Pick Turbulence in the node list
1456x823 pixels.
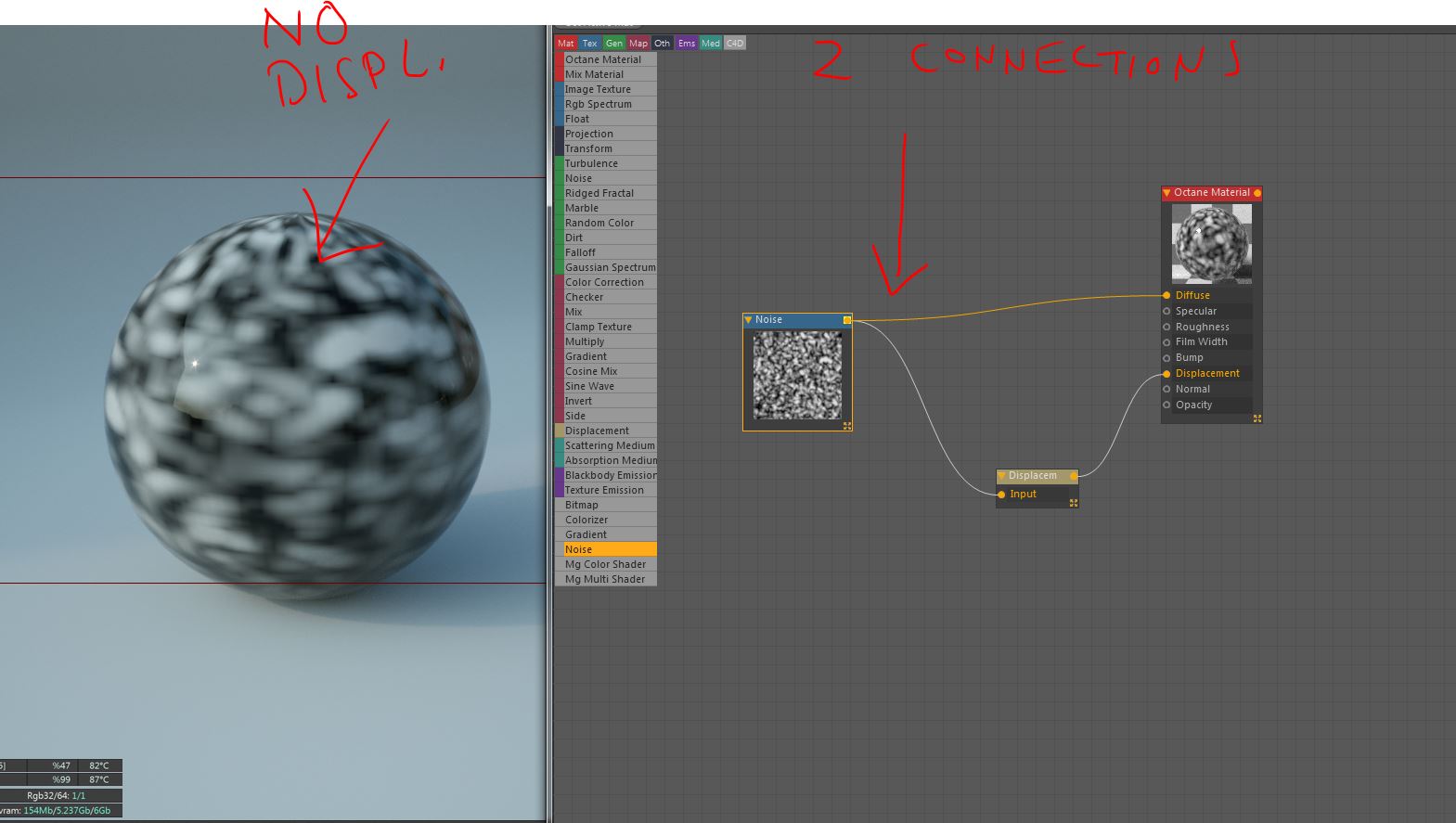click(606, 163)
